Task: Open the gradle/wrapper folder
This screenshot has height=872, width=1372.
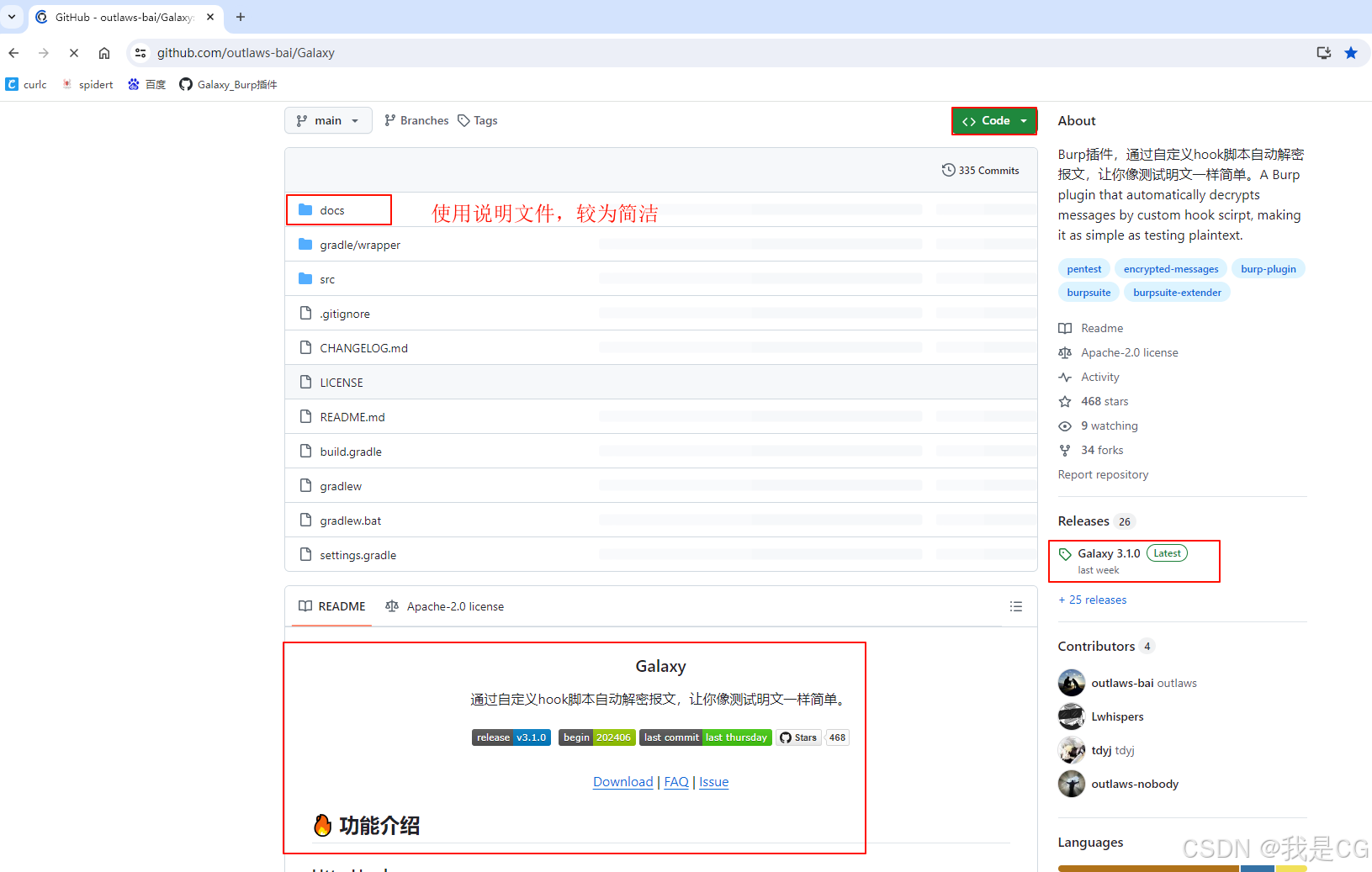Action: click(360, 245)
